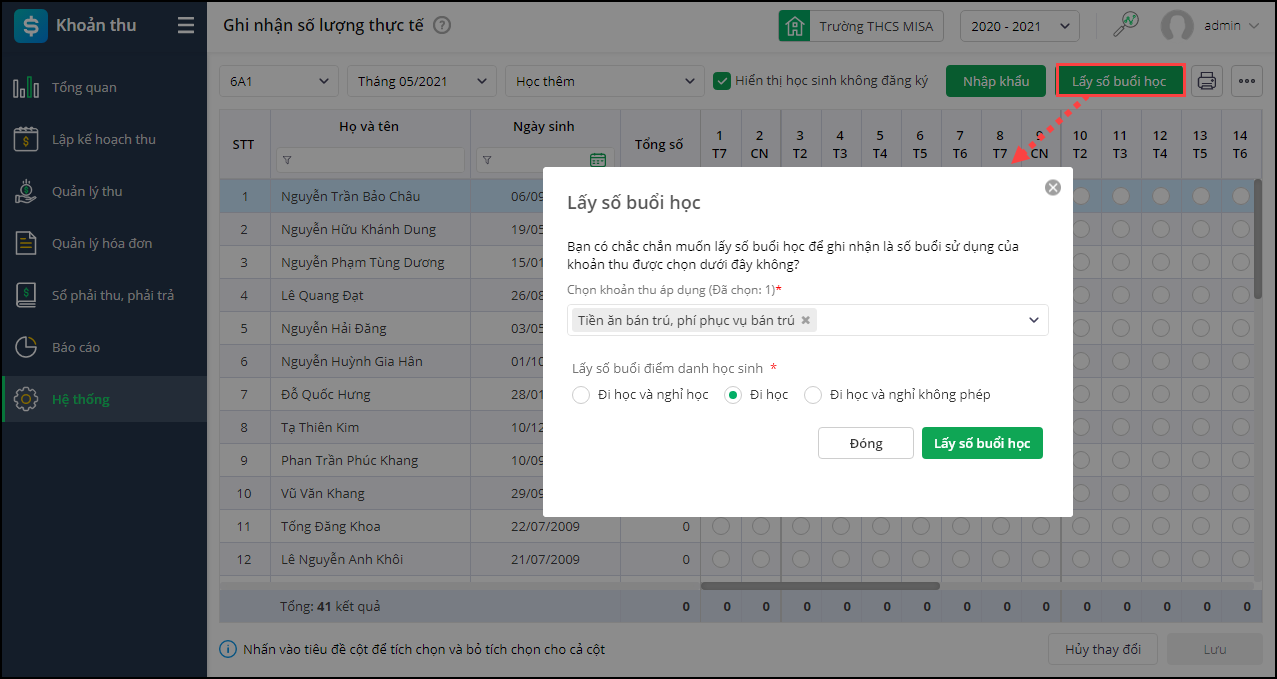The width and height of the screenshot is (1277, 679).
Task: Click the admin user avatar
Action: 1177,26
